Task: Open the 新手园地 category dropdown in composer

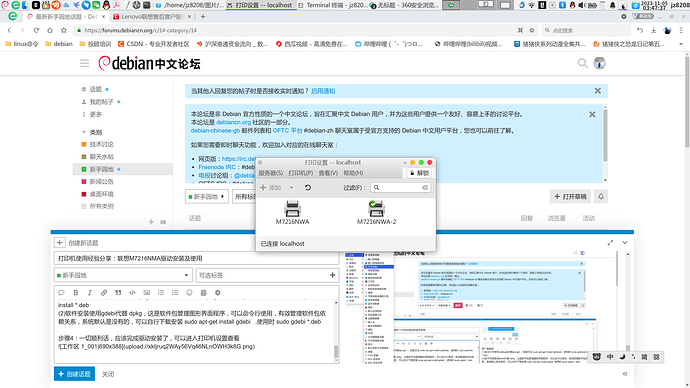Action: click(x=123, y=275)
